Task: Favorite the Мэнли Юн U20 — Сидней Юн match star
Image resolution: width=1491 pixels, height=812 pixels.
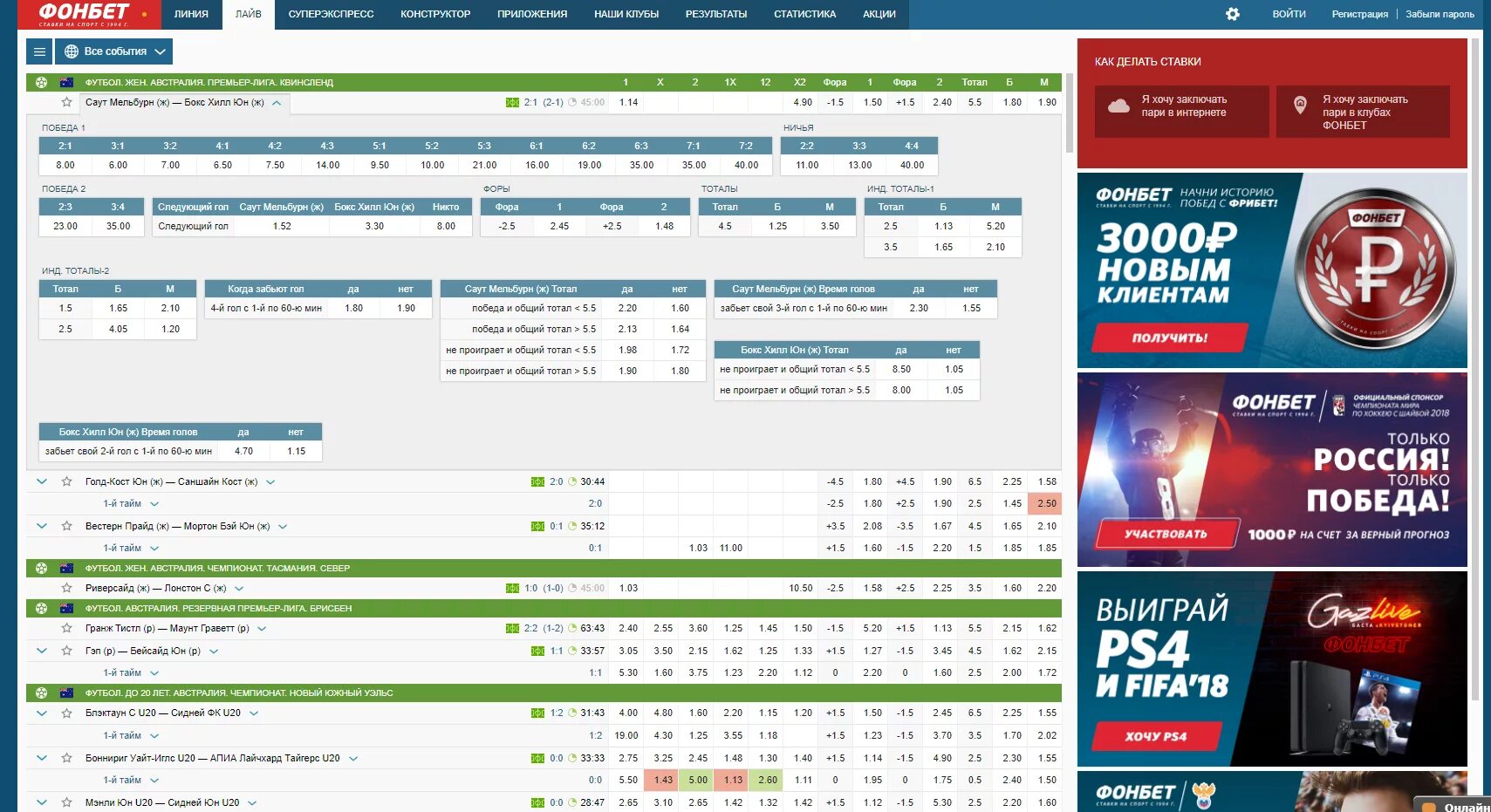Action: pyautogui.click(x=66, y=802)
